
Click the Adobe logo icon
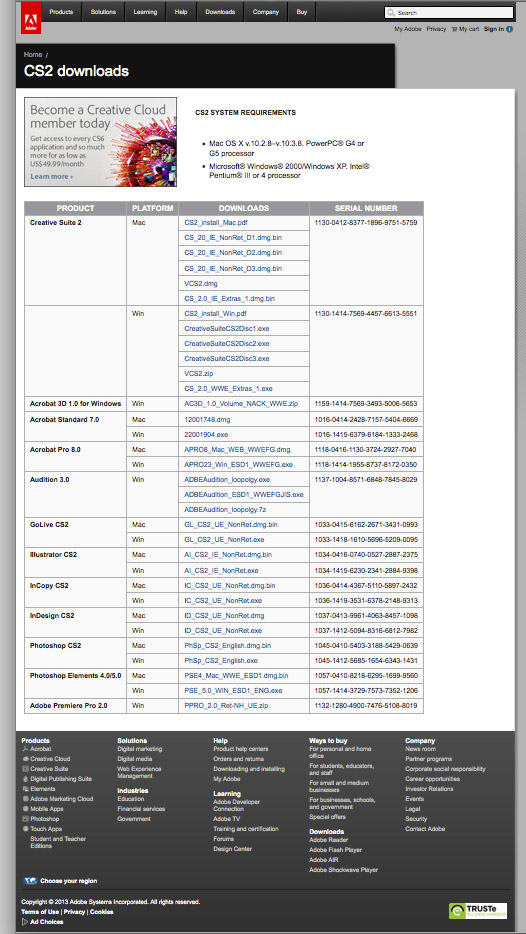tap(30, 17)
